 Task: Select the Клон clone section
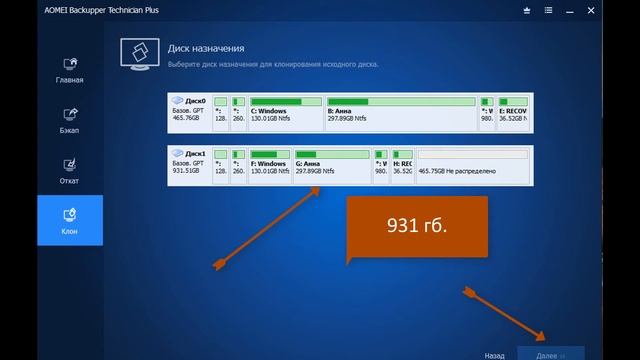[70, 220]
